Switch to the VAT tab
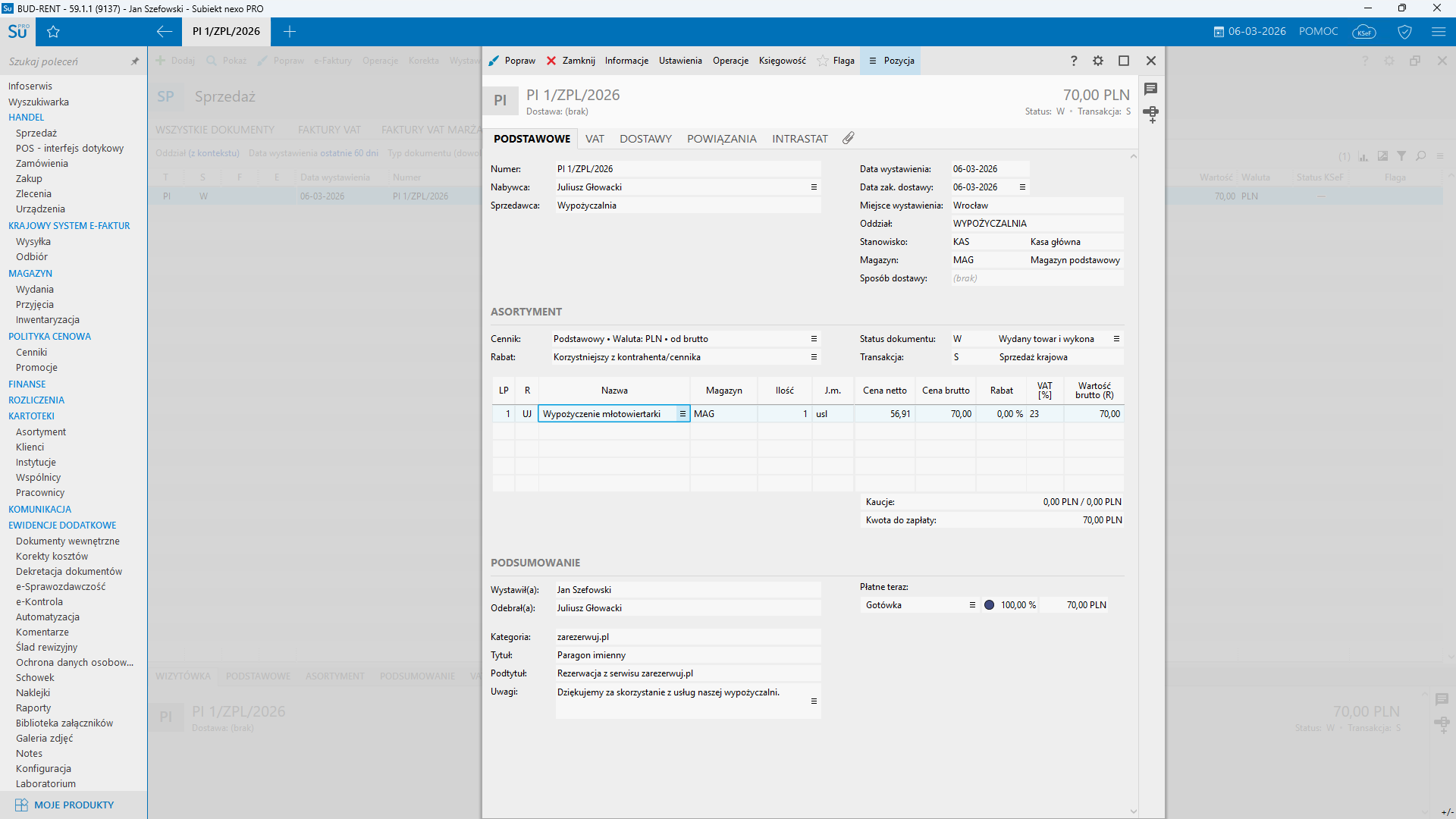 [595, 139]
